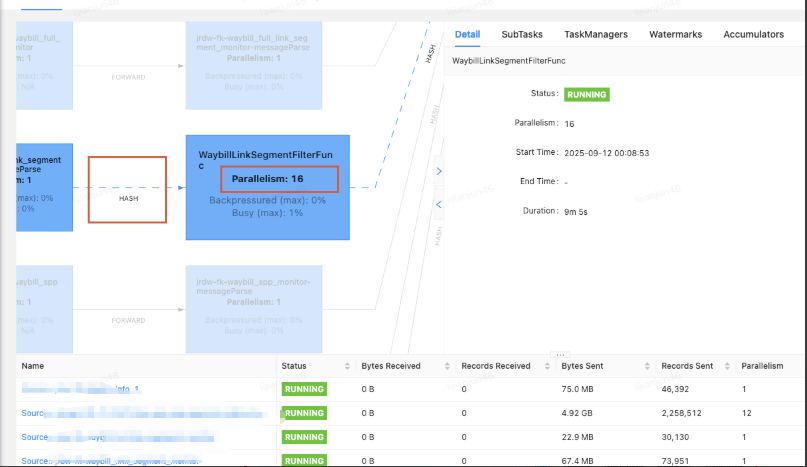The height and width of the screenshot is (467, 807).
Task: Click the three-dot resize handle above the table
Action: (560, 354)
